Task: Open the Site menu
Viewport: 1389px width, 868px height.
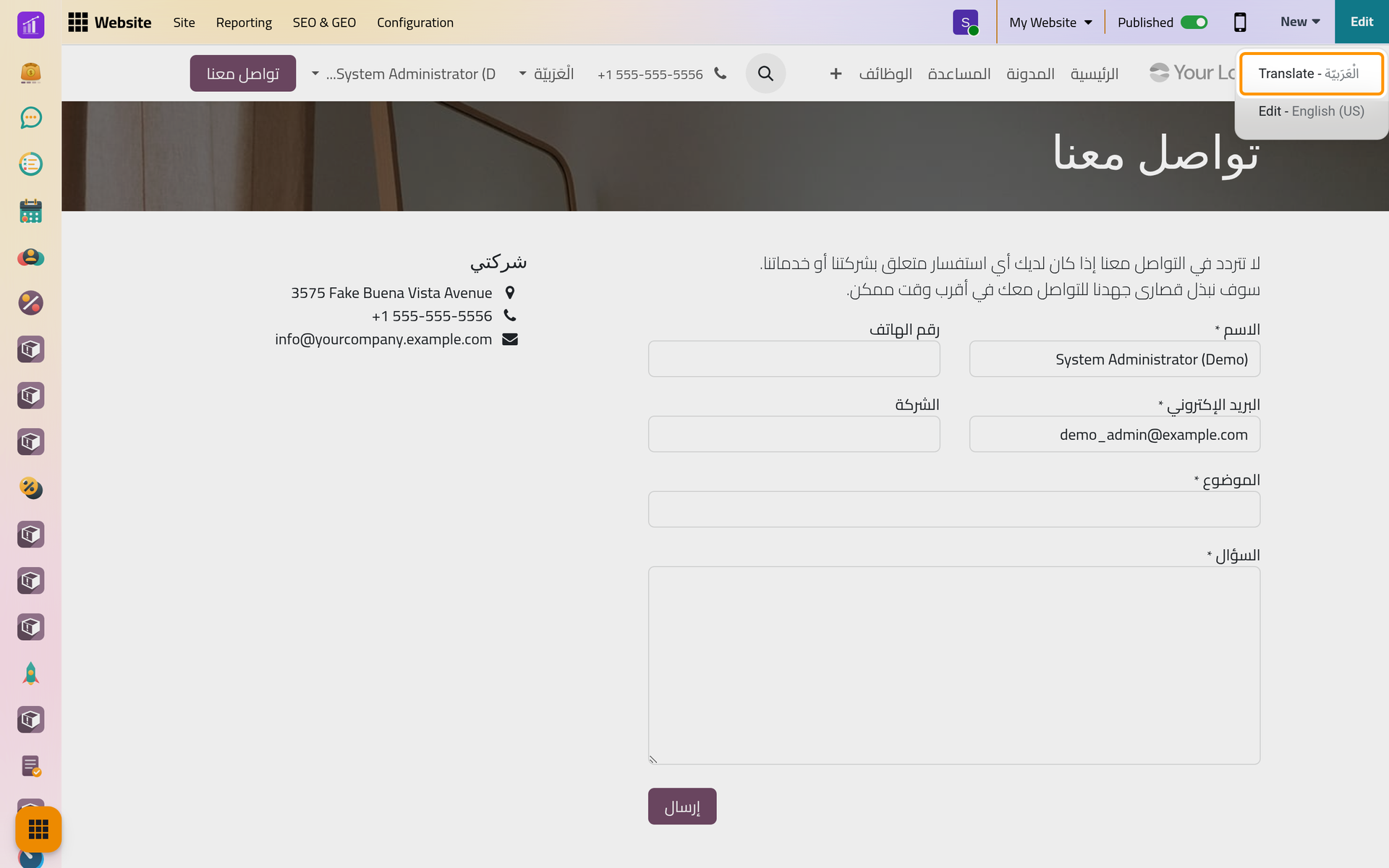Action: 184,22
